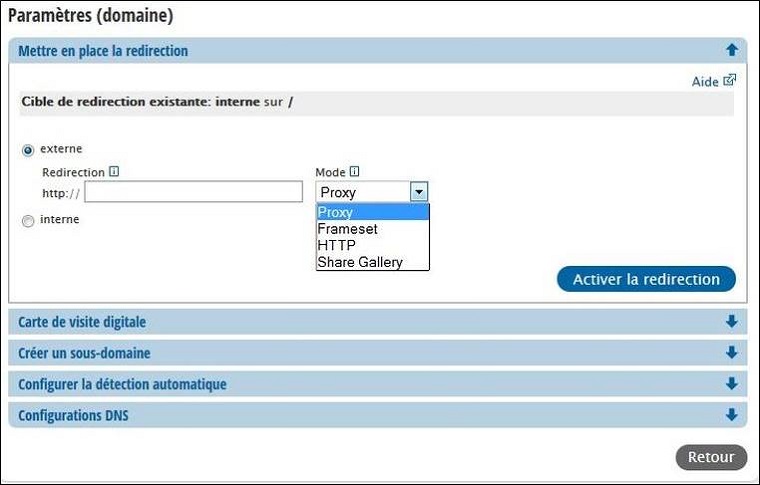The height and width of the screenshot is (485, 760).
Task: Click the down arrow on Créer un sous-domaine
Action: click(732, 352)
